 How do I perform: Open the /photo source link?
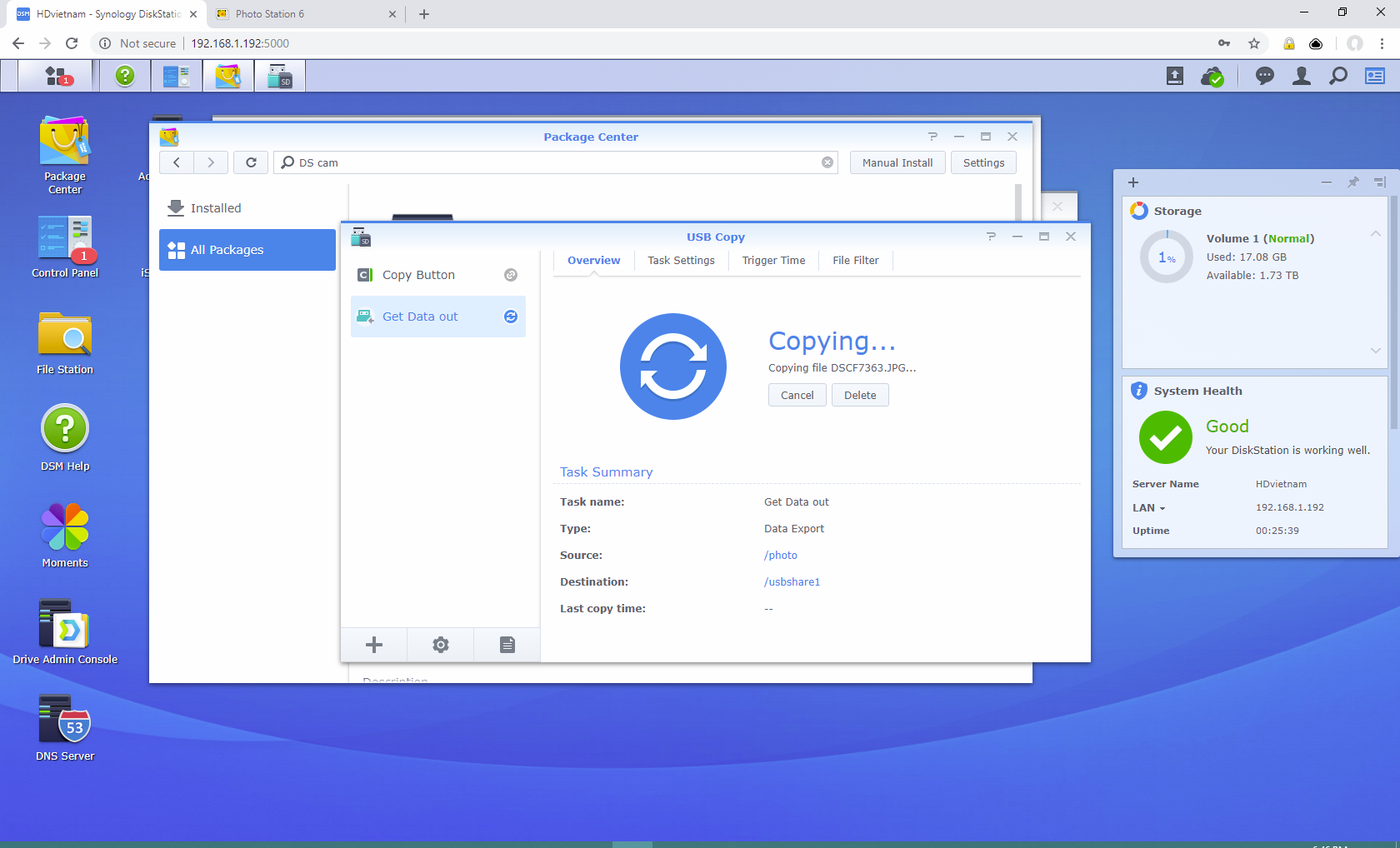pos(781,556)
